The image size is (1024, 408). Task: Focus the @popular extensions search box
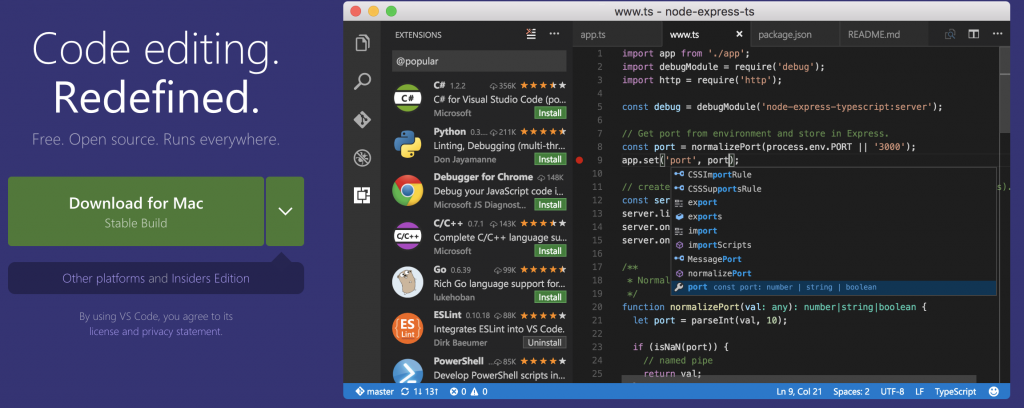[x=479, y=61]
